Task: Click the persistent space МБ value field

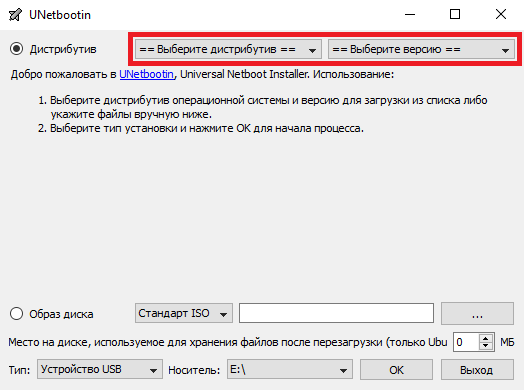Action: click(x=467, y=342)
